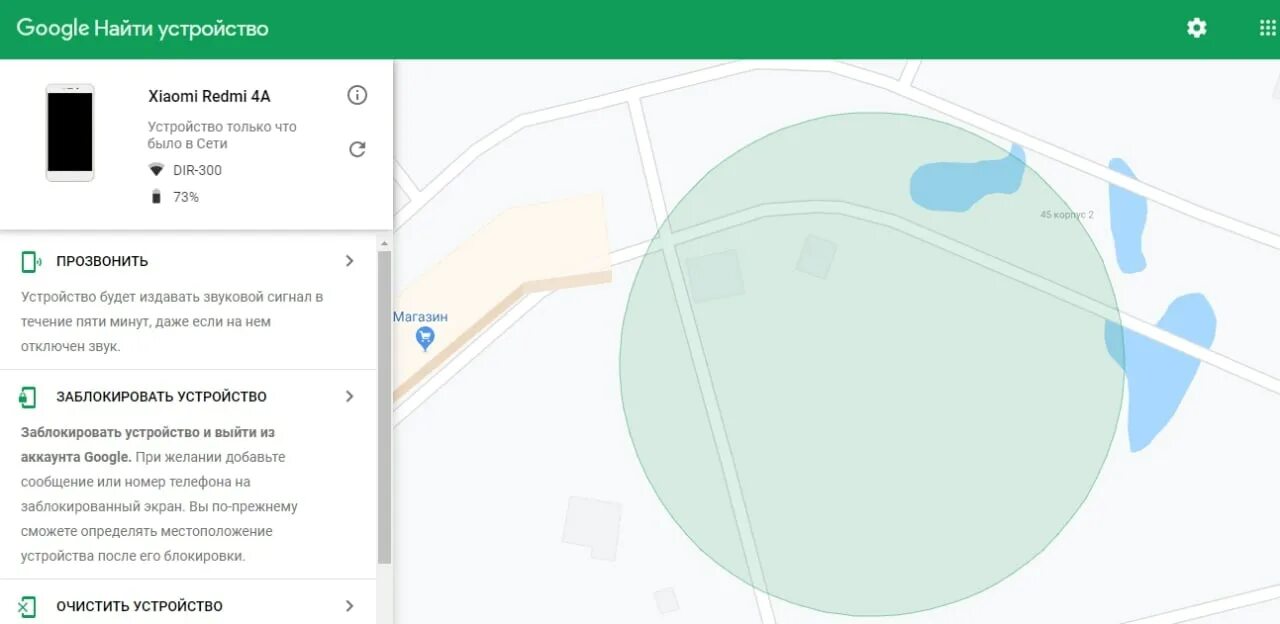This screenshot has height=624, width=1280.
Task: Click the ring-device phone icon
Action: coord(30,261)
